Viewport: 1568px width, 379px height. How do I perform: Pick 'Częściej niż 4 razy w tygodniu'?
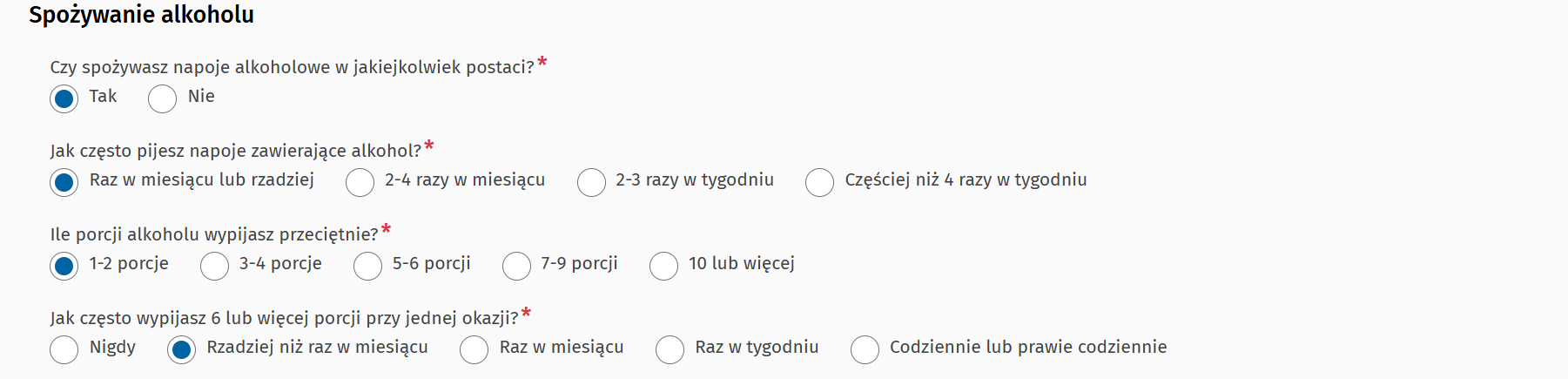click(820, 183)
